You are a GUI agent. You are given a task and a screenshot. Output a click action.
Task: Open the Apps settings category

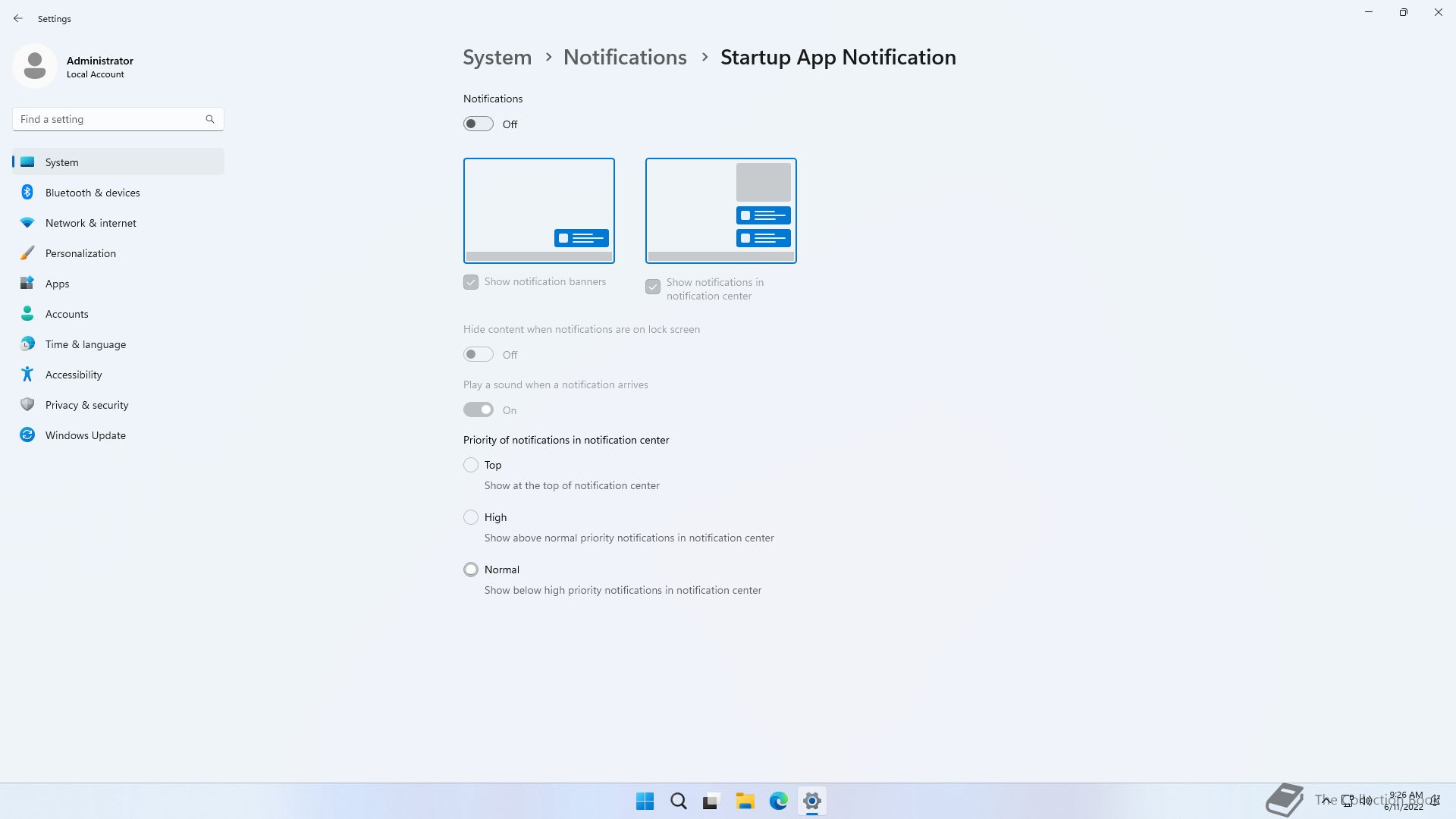click(x=57, y=284)
